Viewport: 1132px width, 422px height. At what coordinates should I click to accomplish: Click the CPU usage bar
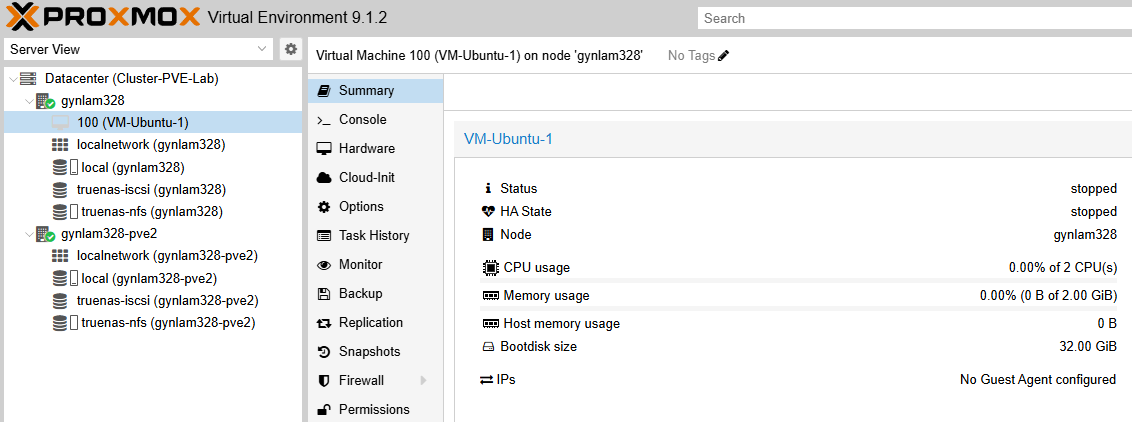799,280
